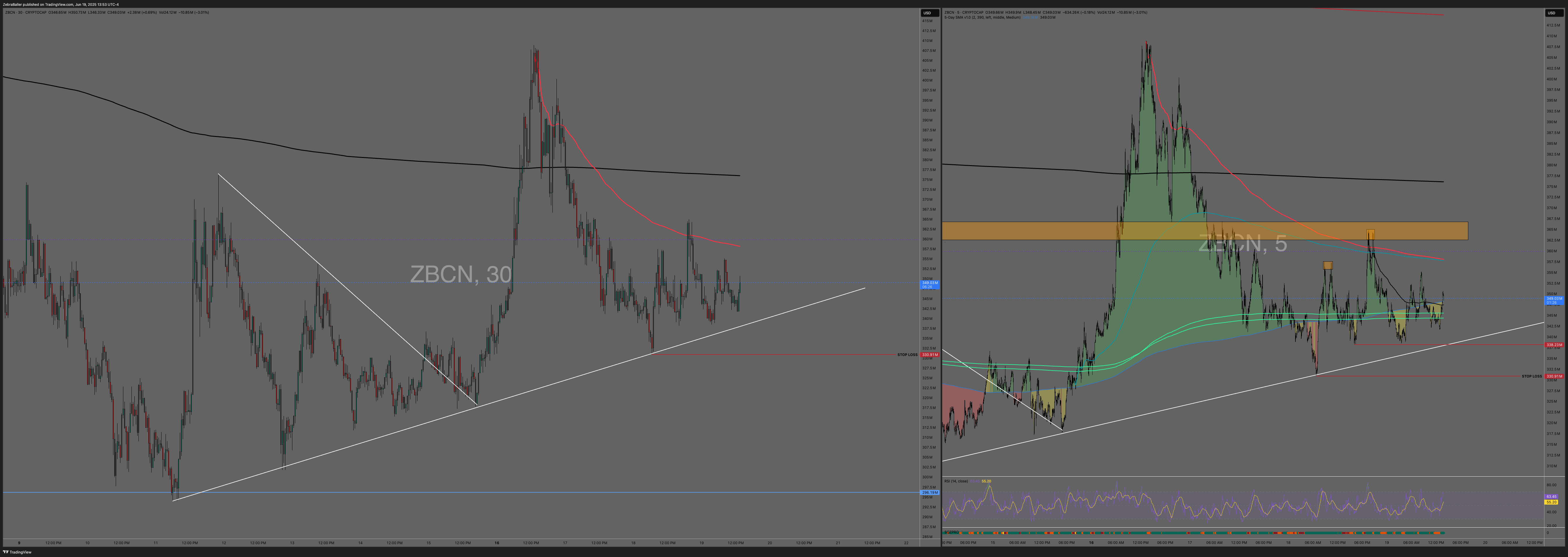Screen dimensions: 1568x557
Task: Click the '22' date on left chart time axis
Action: [x=906, y=543]
